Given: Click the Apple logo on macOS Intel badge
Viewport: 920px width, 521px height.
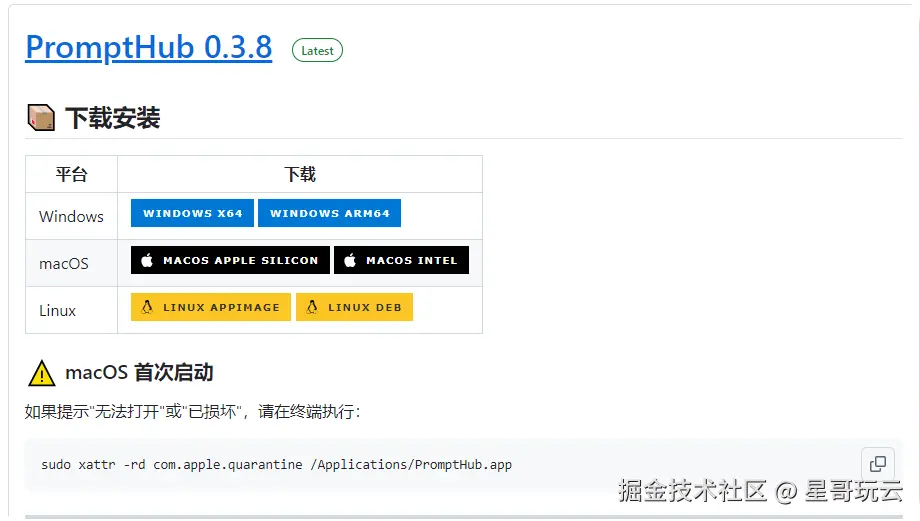Looking at the screenshot, I should [x=350, y=260].
